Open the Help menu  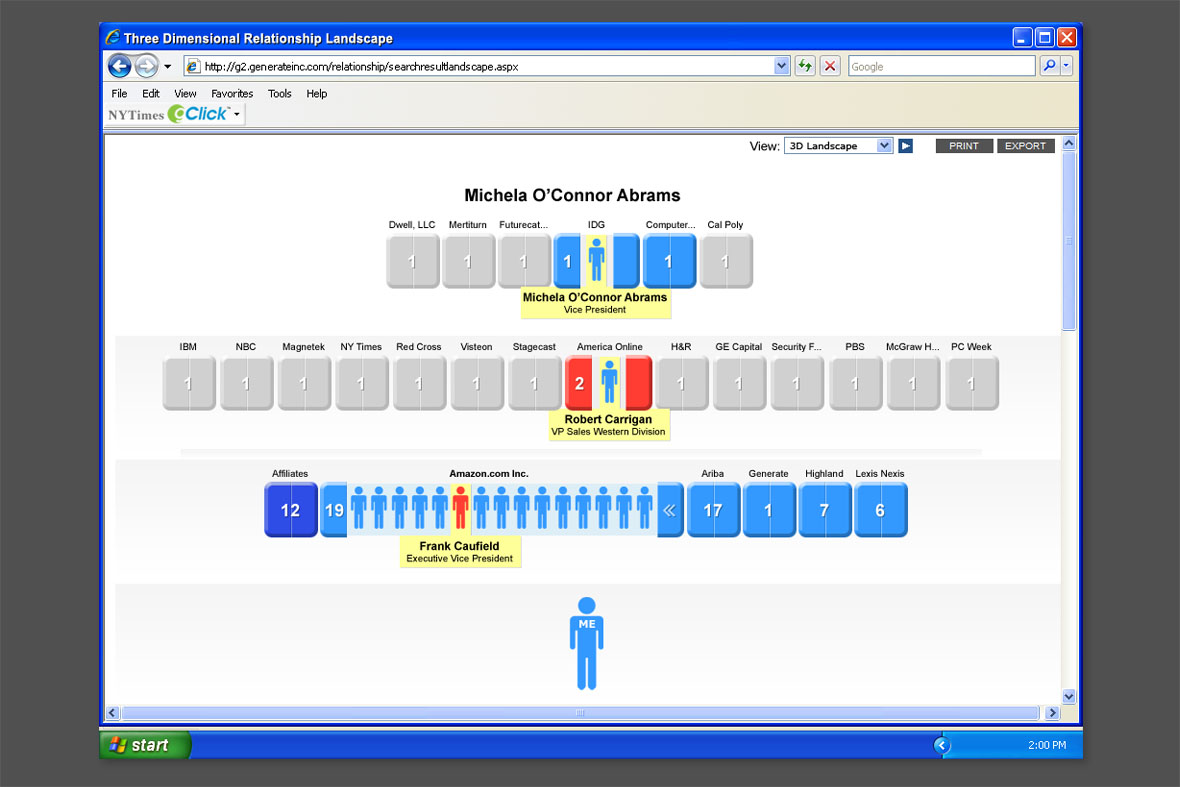pos(316,93)
